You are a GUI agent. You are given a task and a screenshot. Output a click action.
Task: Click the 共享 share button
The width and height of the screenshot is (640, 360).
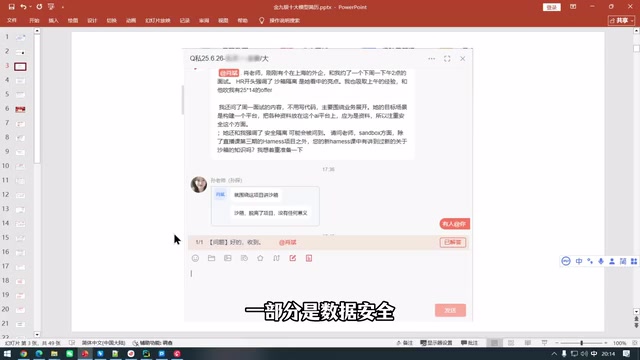(621, 20)
